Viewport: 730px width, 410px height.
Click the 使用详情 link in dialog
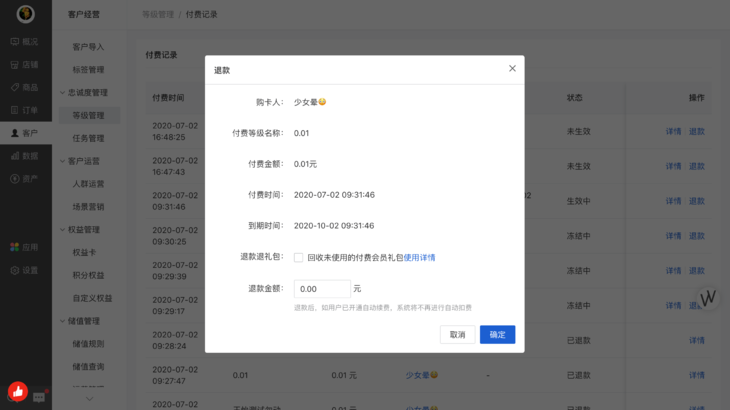coord(419,258)
